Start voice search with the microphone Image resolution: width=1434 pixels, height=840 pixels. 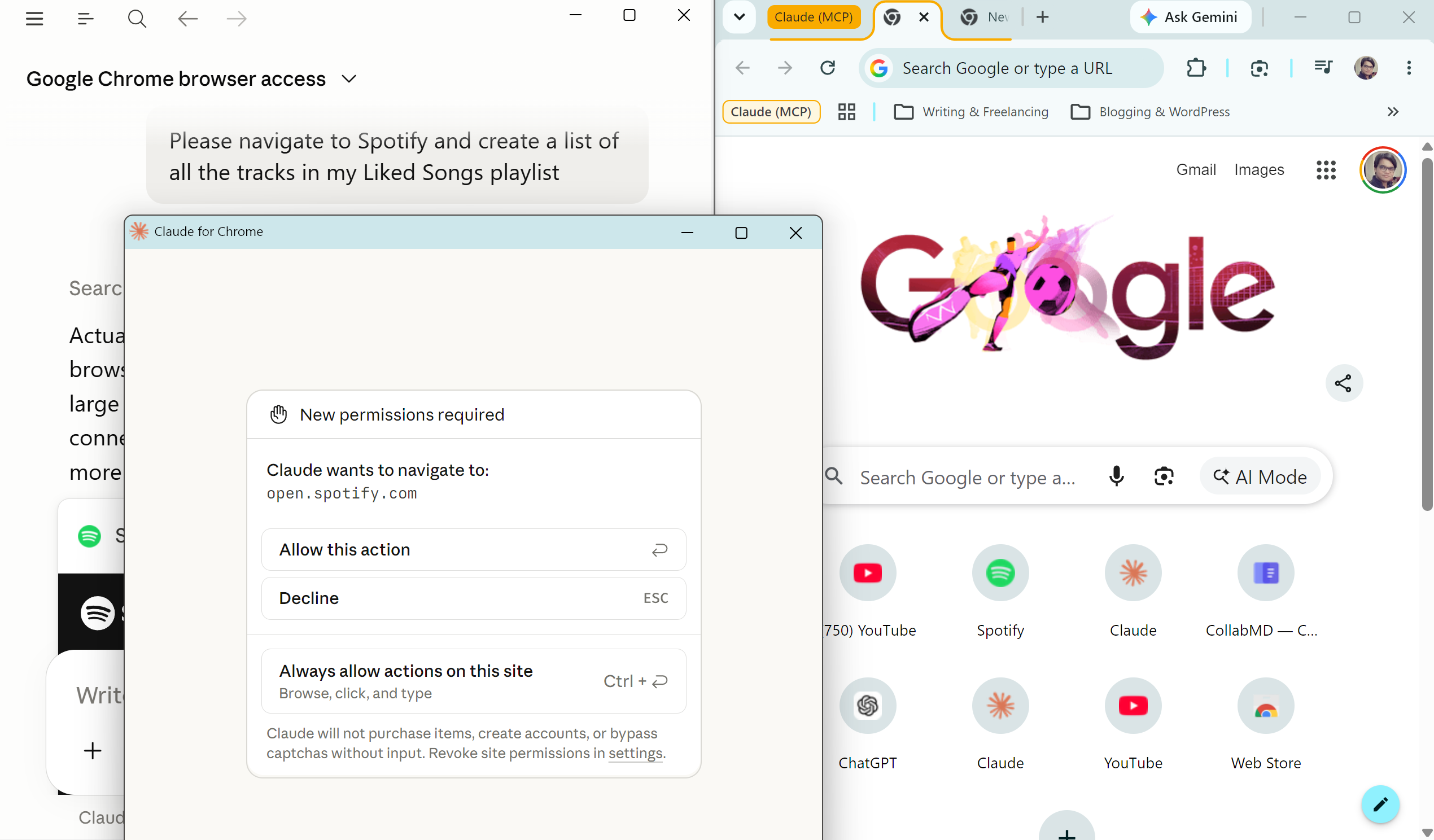point(1117,477)
